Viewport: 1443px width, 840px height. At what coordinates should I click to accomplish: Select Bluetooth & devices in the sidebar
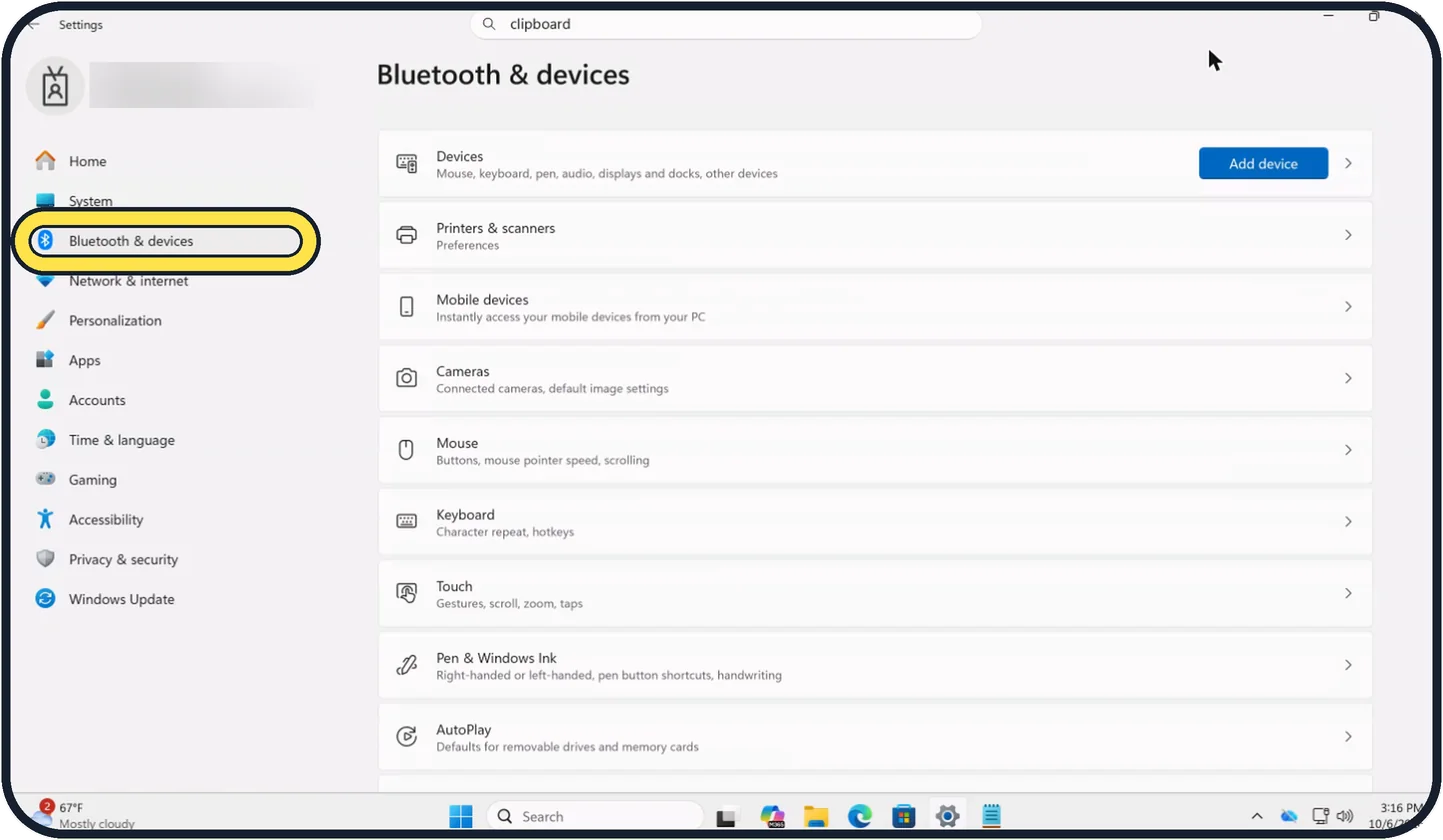coord(165,241)
